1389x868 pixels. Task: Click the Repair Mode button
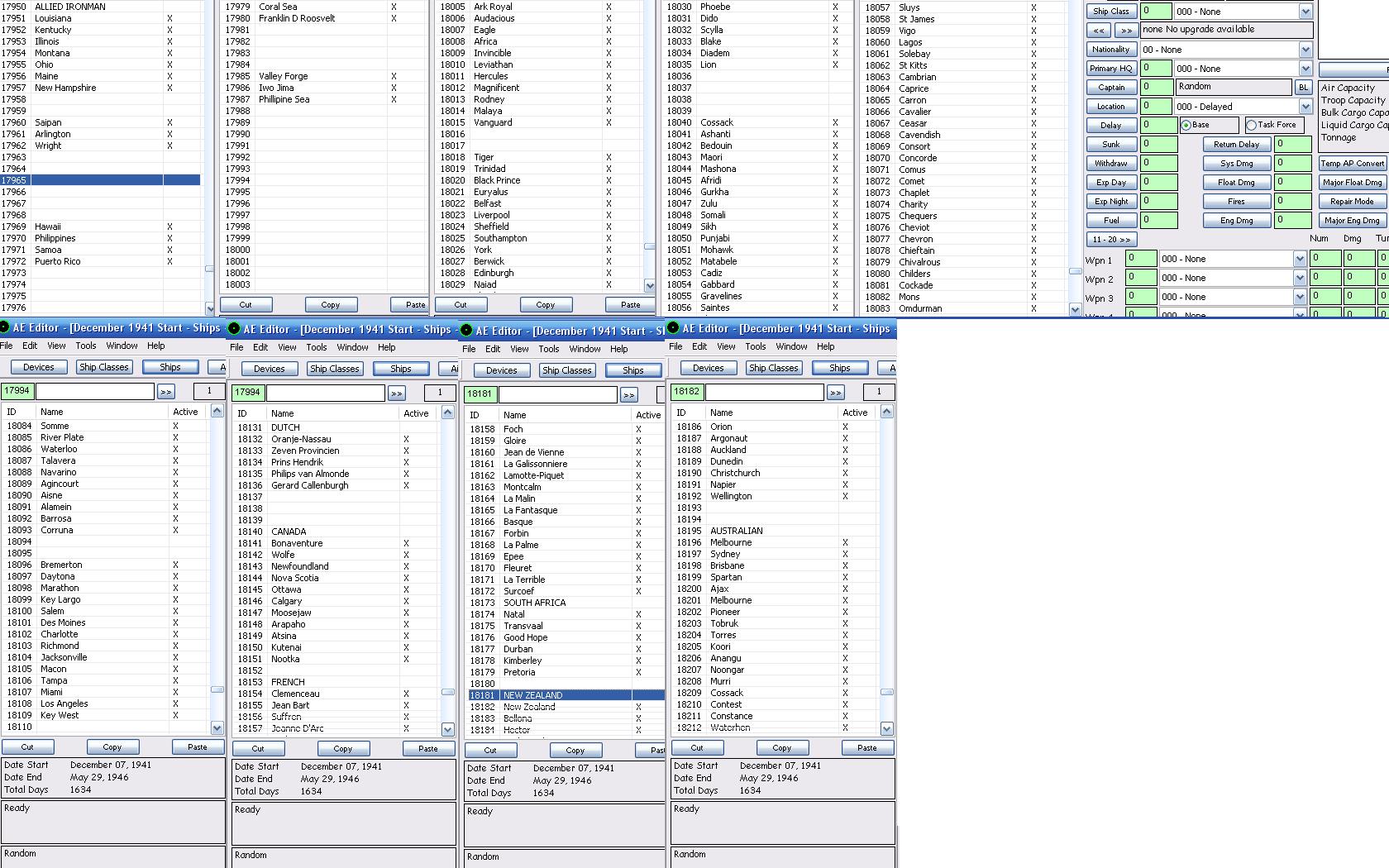coord(1352,202)
